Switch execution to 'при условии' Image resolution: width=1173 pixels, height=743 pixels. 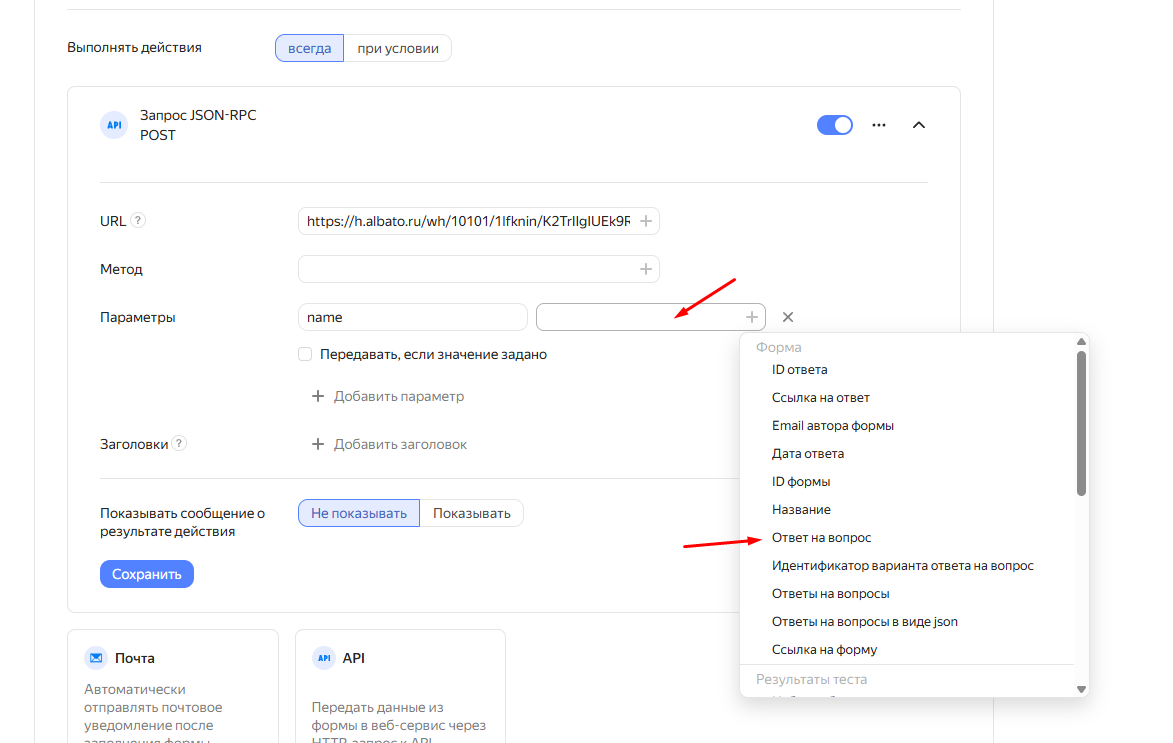pyautogui.click(x=397, y=48)
